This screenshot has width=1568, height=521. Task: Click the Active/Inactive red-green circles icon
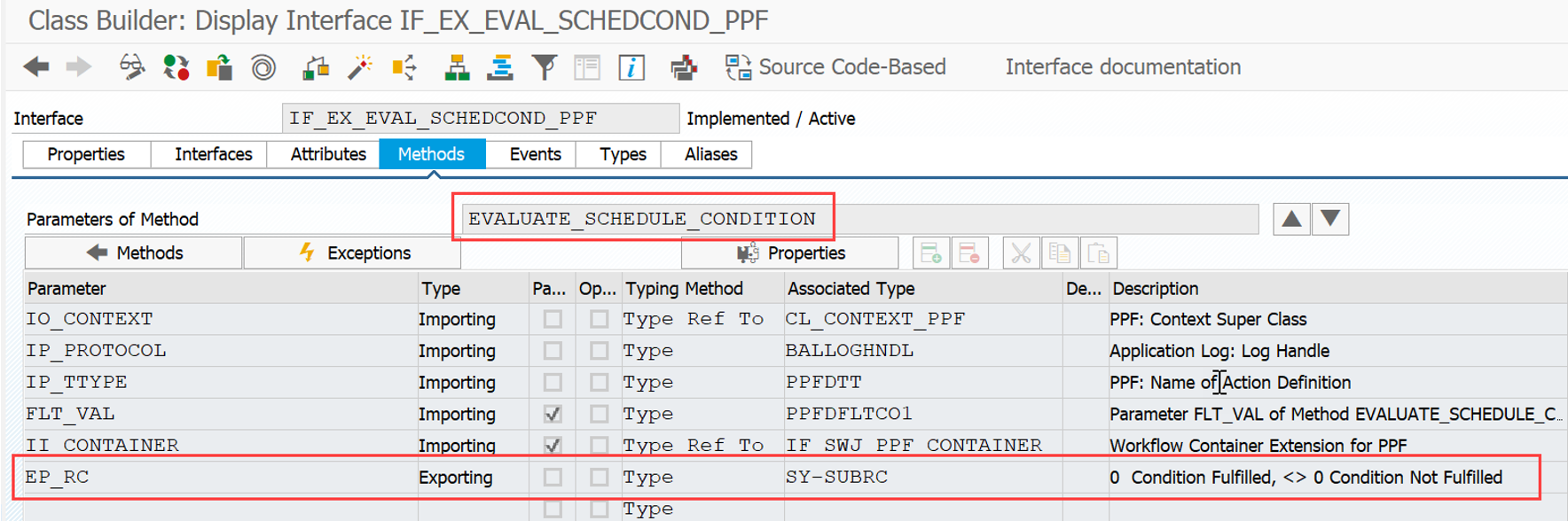[176, 67]
